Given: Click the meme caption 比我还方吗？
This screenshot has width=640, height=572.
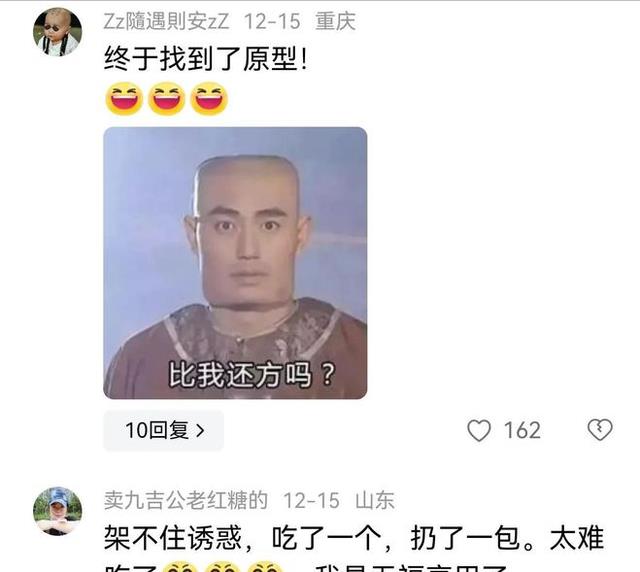Looking at the screenshot, I should point(252,374).
